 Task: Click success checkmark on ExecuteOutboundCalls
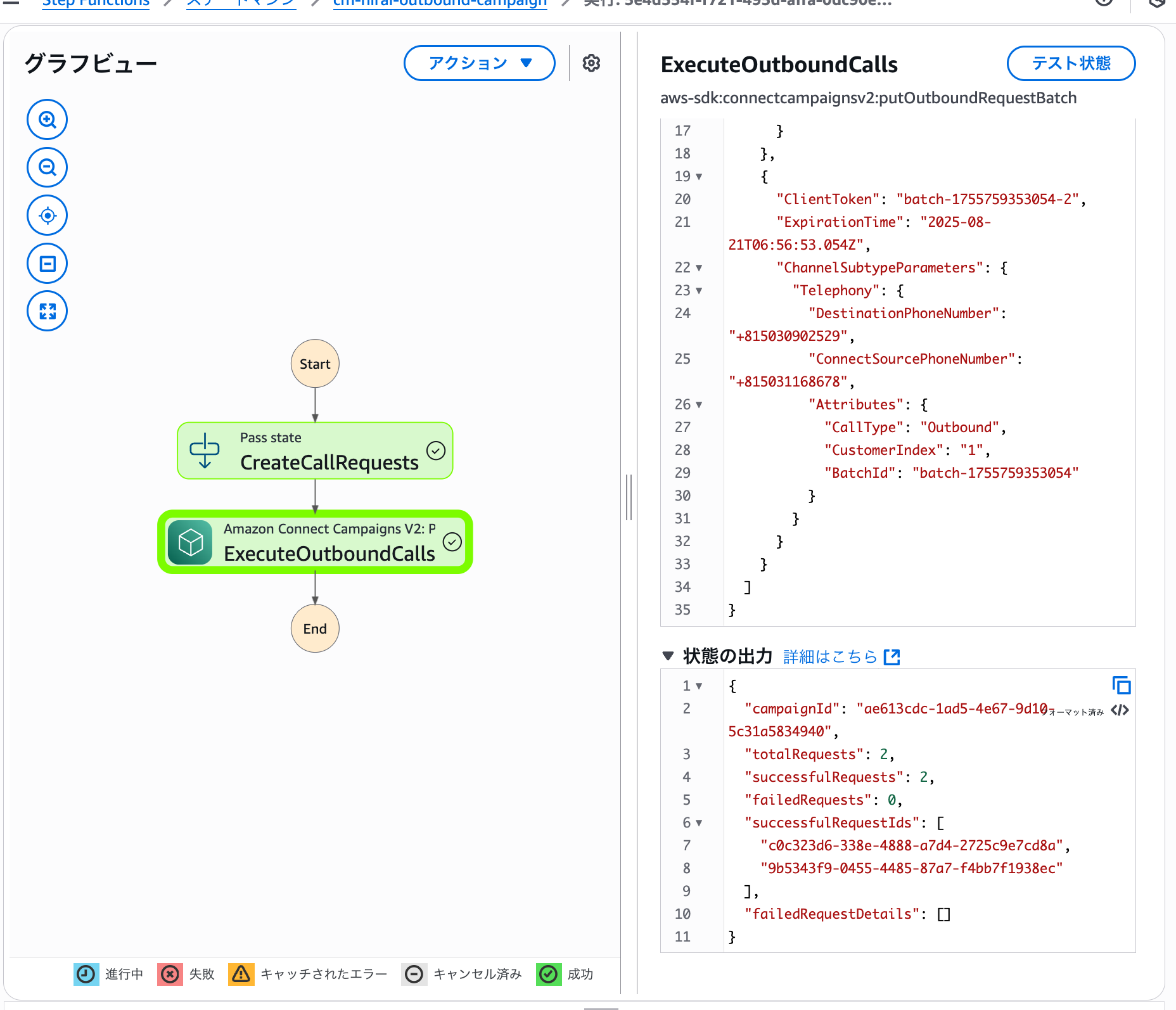[452, 542]
